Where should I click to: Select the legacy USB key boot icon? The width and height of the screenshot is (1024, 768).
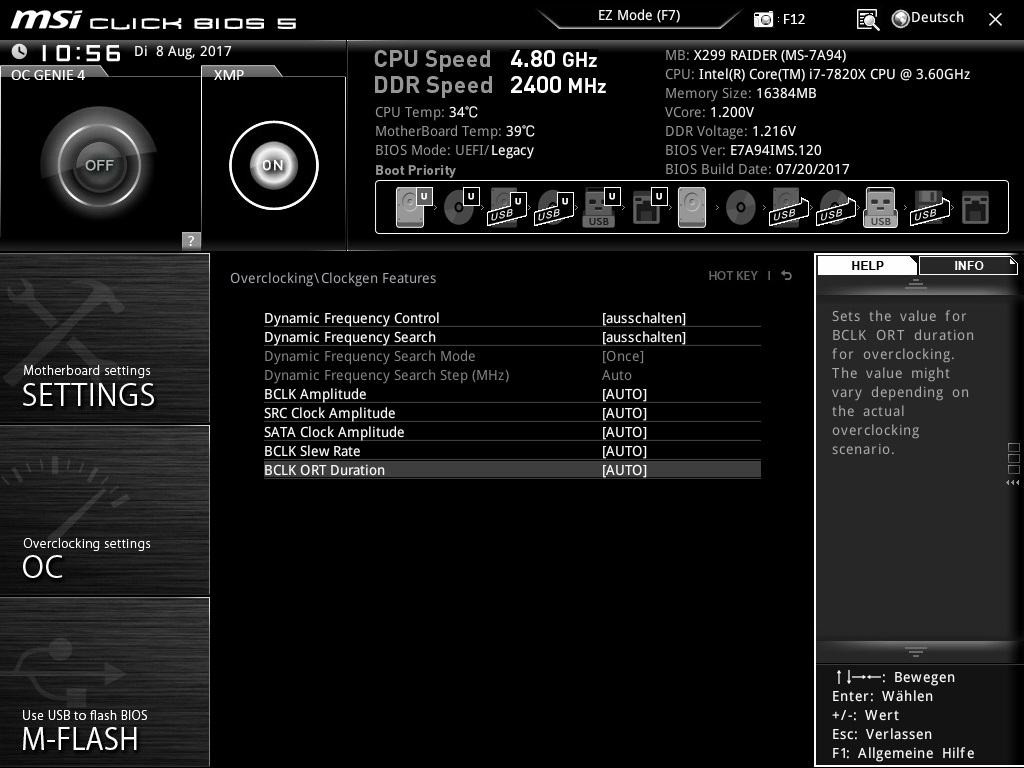pyautogui.click(x=880, y=207)
